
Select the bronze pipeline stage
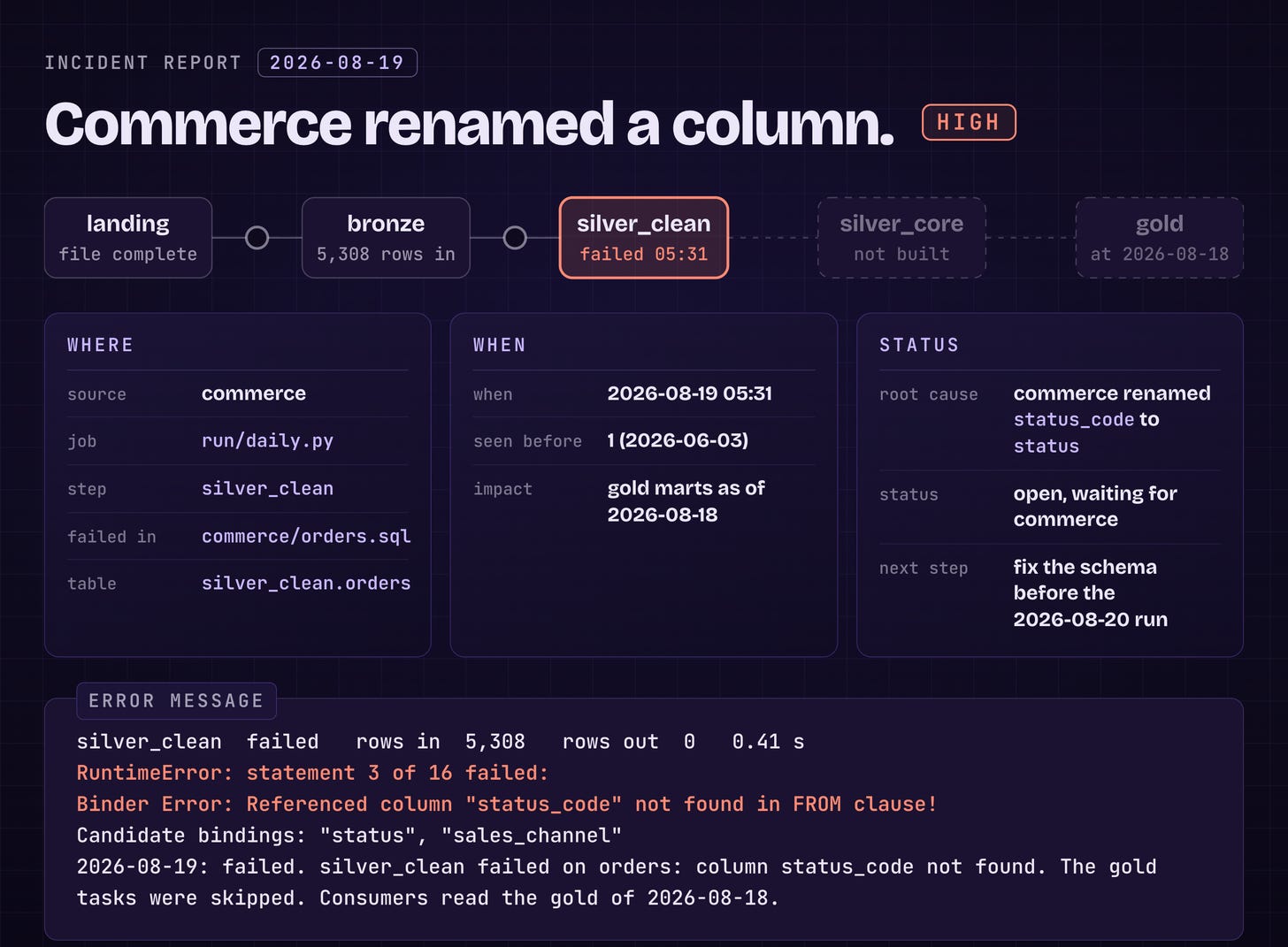pyautogui.click(x=386, y=238)
